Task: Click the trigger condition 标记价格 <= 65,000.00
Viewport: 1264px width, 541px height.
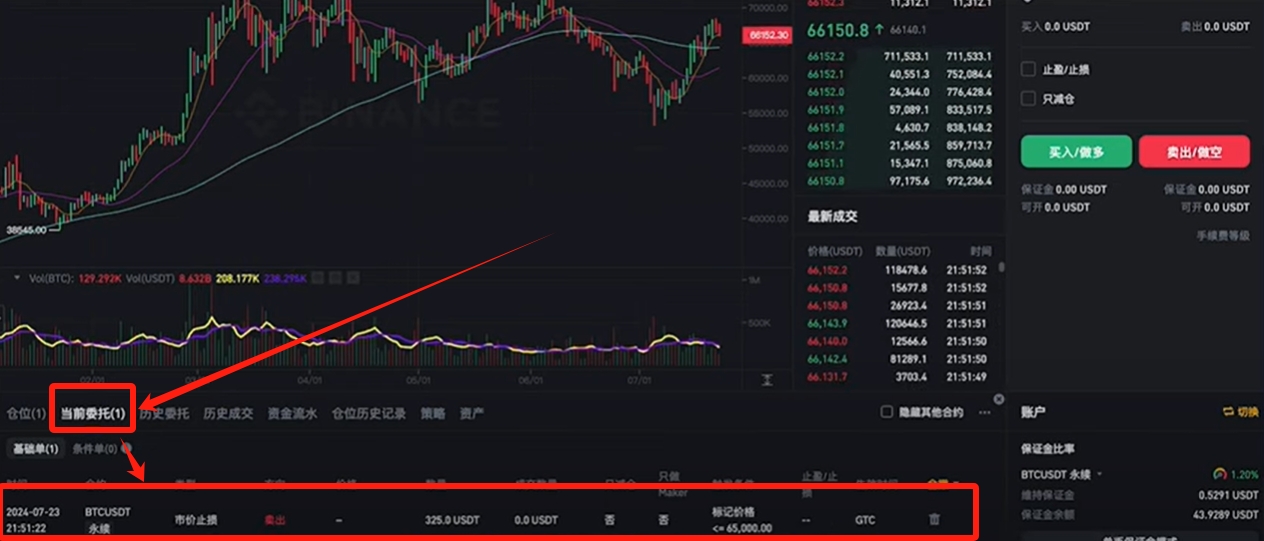Action: [742, 520]
